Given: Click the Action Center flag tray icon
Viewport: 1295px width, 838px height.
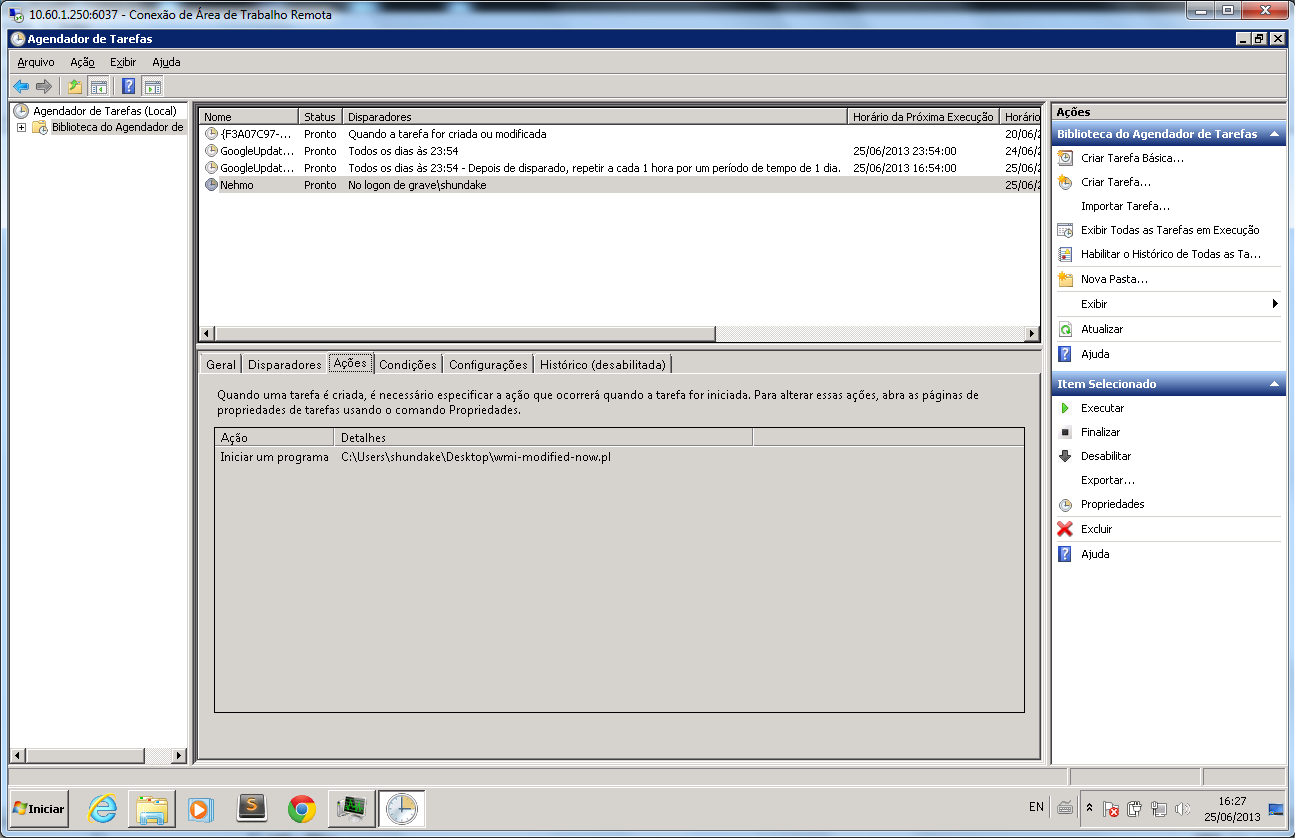Looking at the screenshot, I should click(1110, 809).
